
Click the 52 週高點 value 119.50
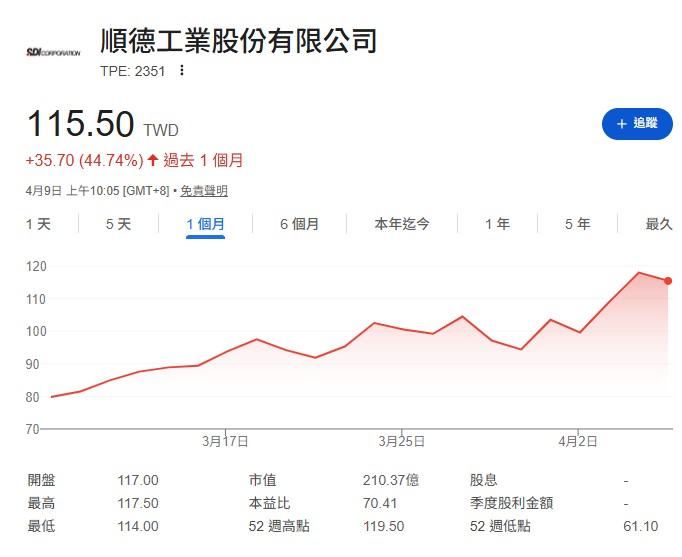(384, 526)
